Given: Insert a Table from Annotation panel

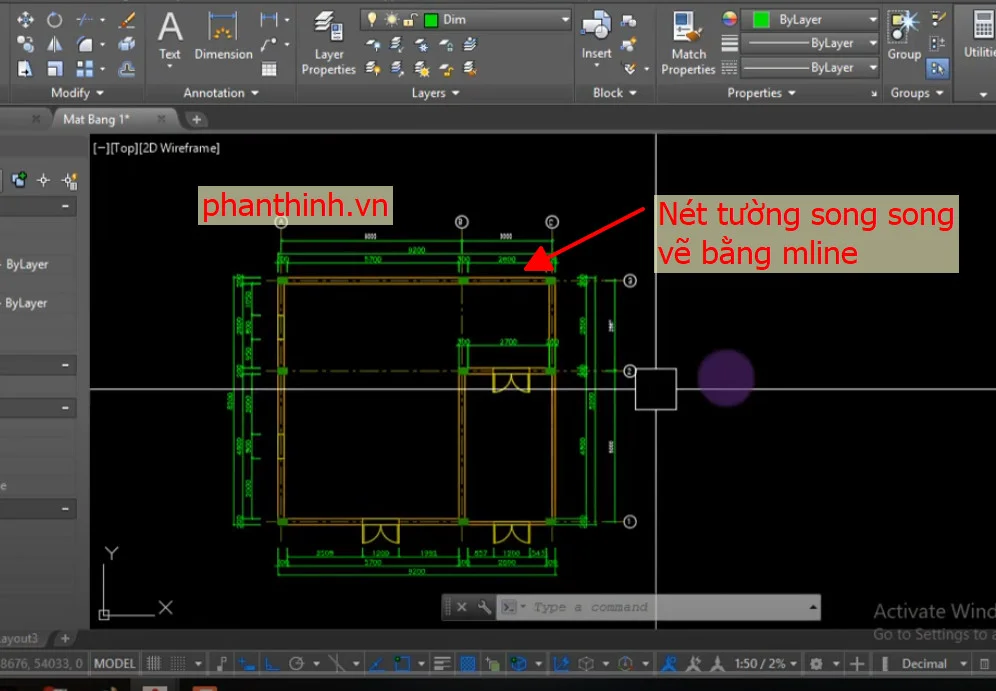Looking at the screenshot, I should point(269,69).
